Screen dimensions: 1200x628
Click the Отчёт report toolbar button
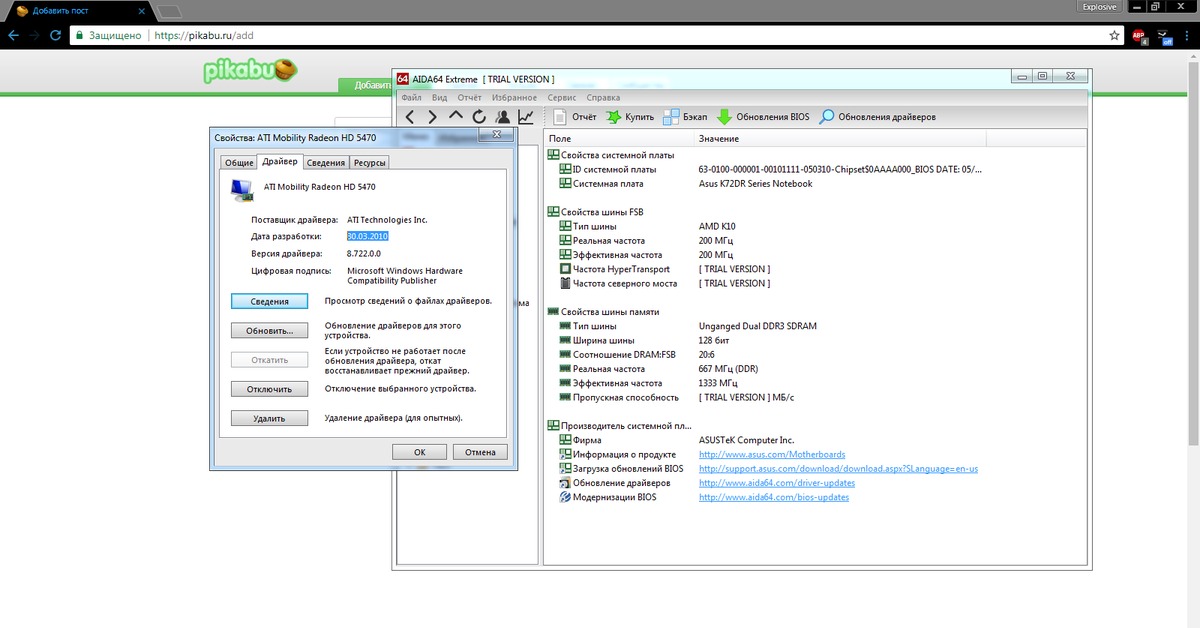coord(576,117)
